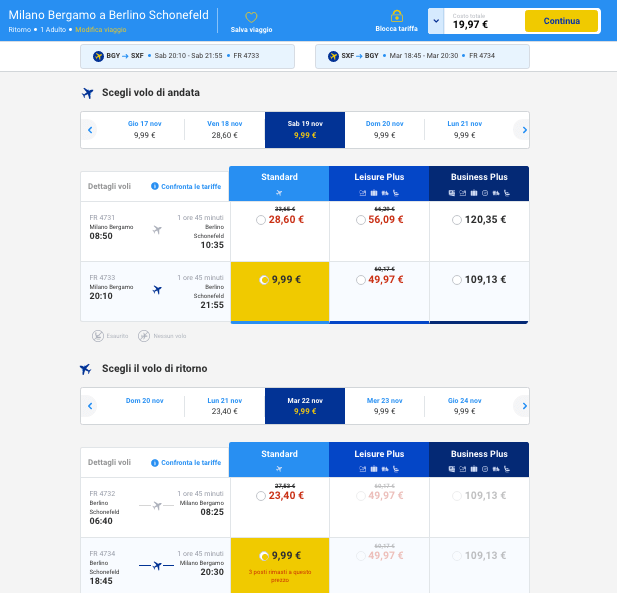Expand the total price dropdown arrow
617x593 pixels.
tap(437, 21)
